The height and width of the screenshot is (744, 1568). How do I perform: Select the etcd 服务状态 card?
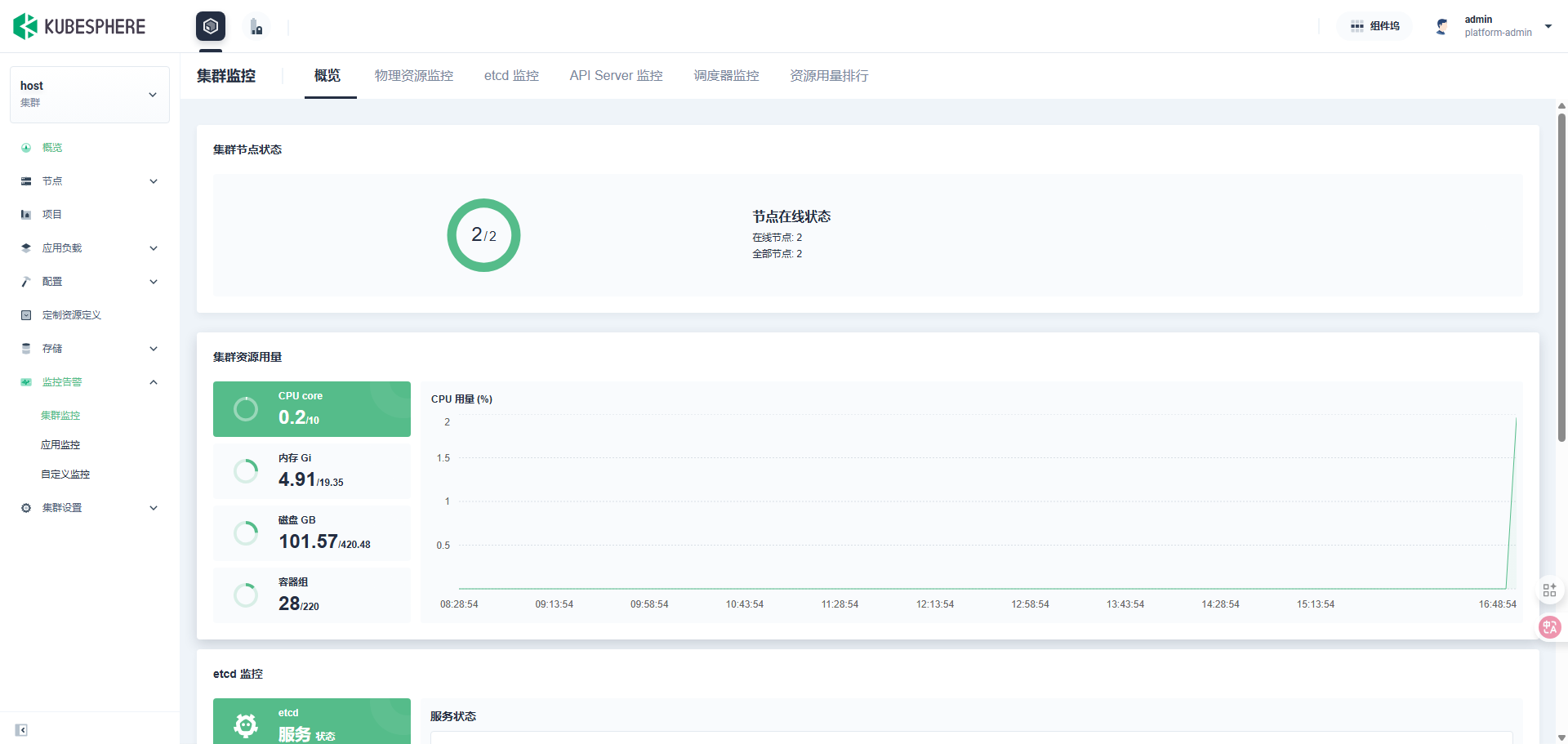tap(312, 722)
